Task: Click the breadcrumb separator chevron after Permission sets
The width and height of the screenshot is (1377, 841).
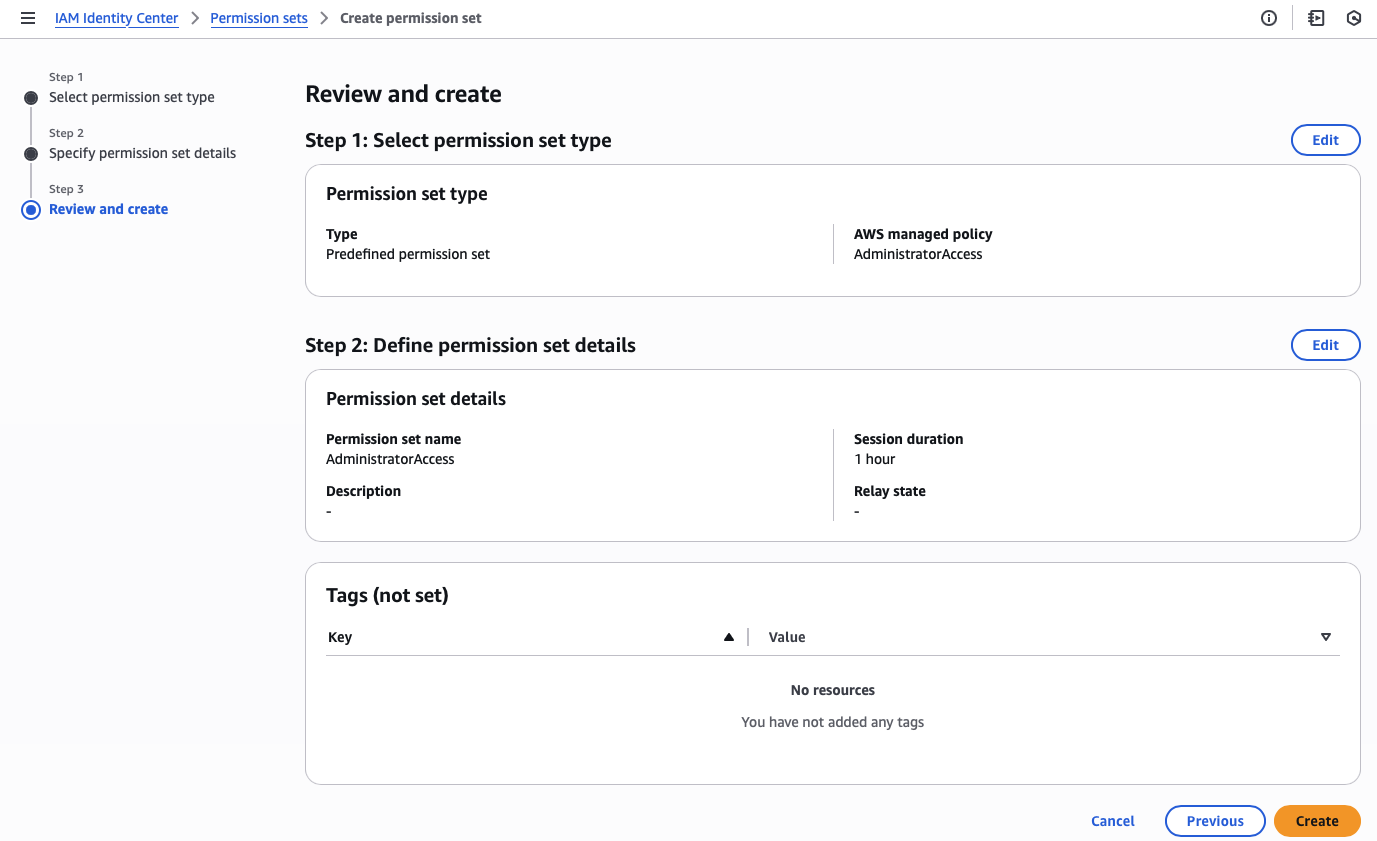Action: [x=322, y=18]
